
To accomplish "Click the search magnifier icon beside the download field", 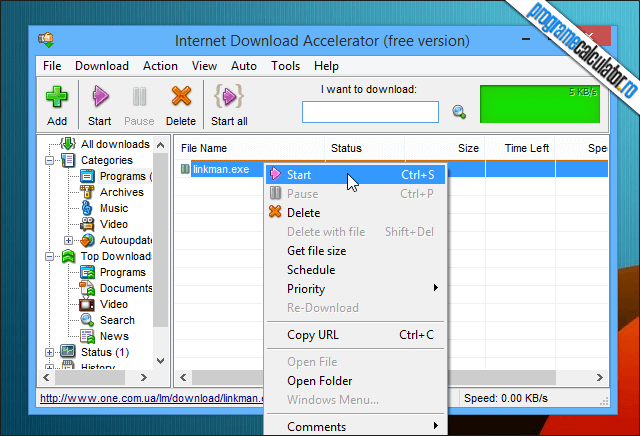I will click(x=459, y=111).
